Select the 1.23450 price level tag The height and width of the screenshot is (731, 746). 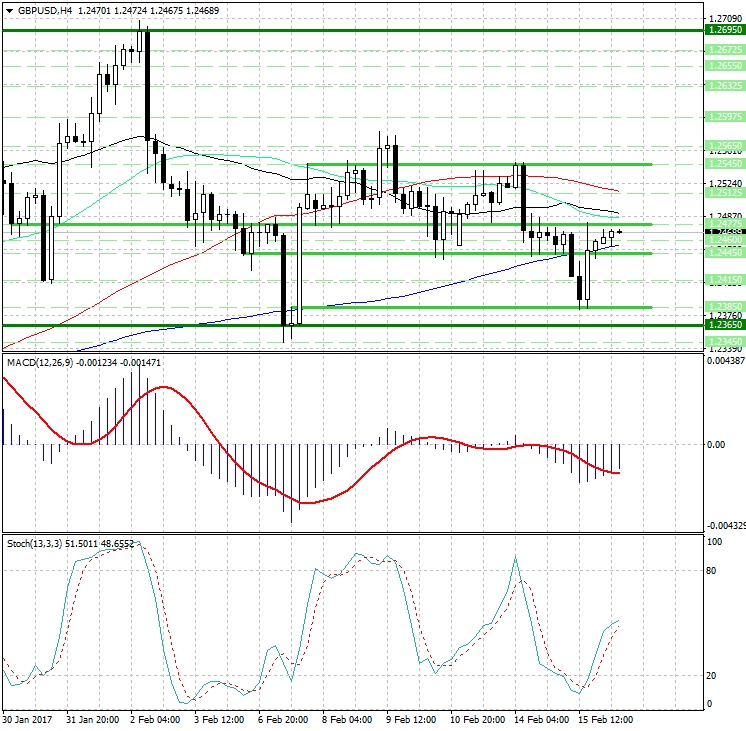[x=723, y=342]
